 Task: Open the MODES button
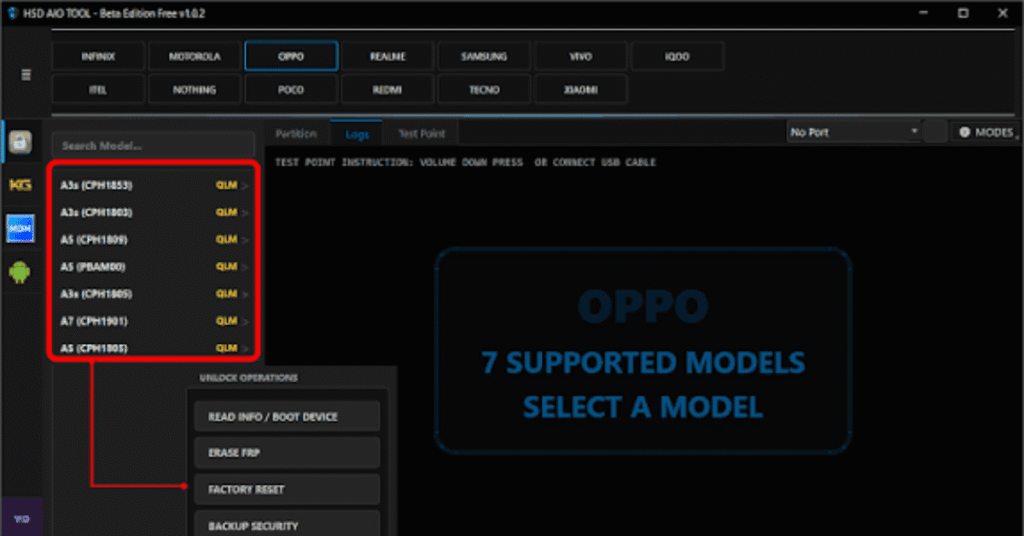coord(986,133)
